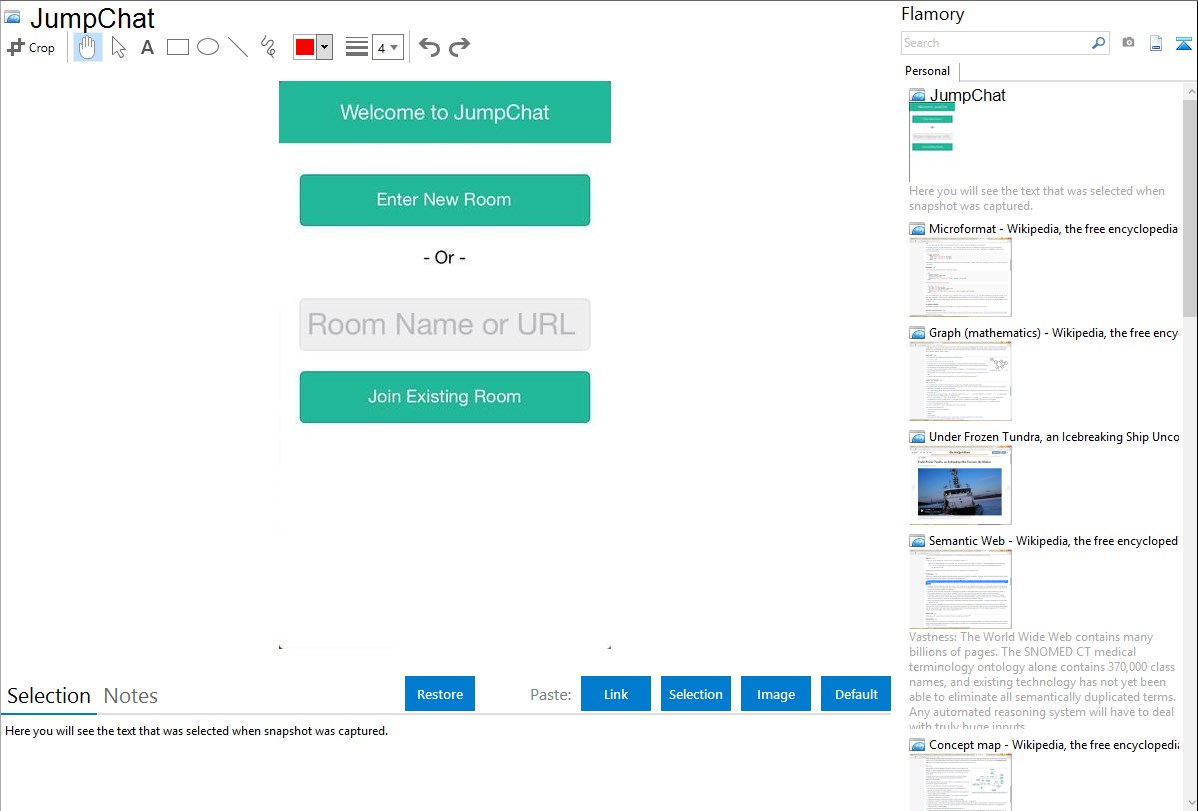Image resolution: width=1198 pixels, height=811 pixels.
Task: Select "Microformat - Wikipedia, the free encyclopedia" title
Action: click(1053, 229)
